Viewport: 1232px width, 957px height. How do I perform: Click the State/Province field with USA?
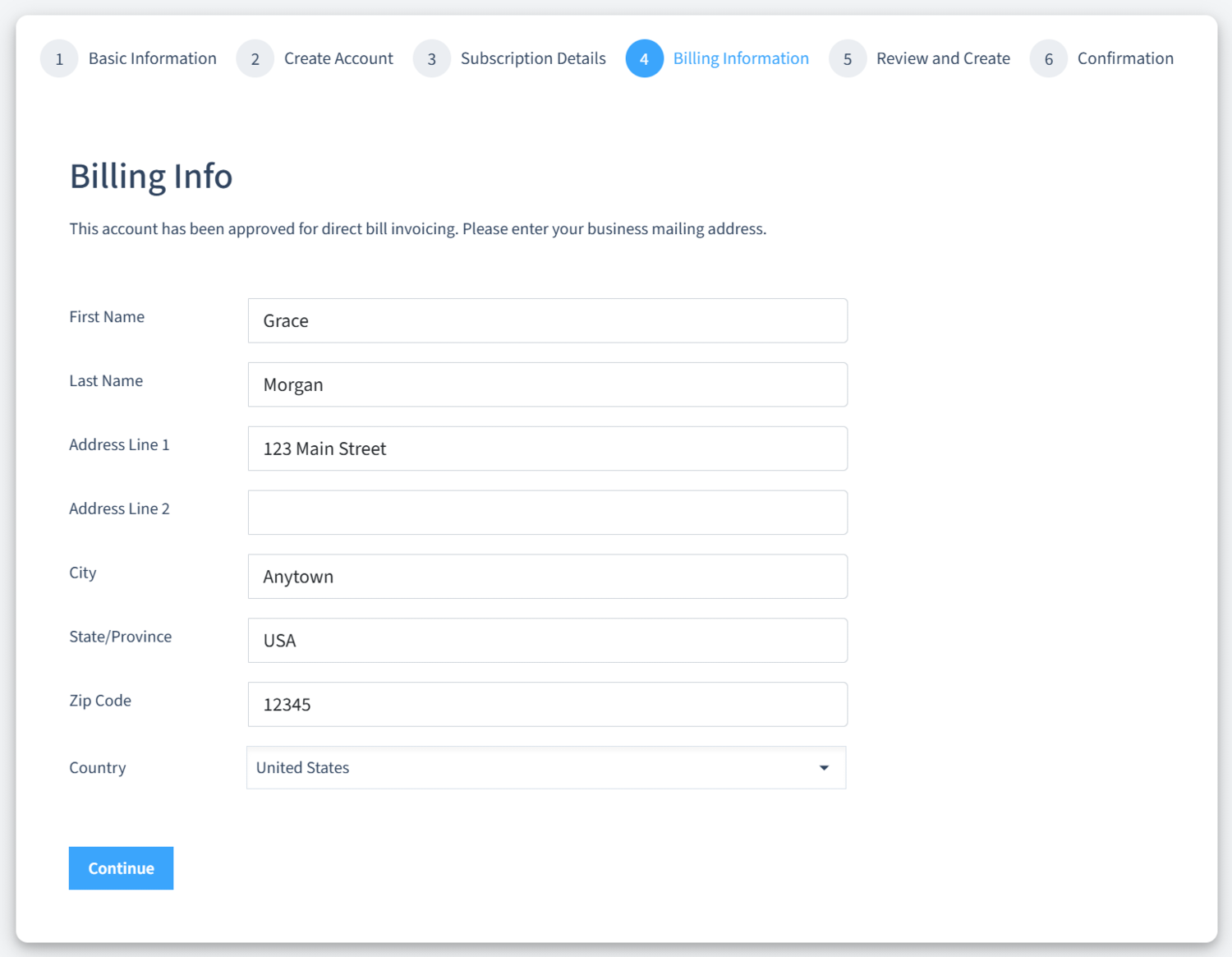click(547, 641)
